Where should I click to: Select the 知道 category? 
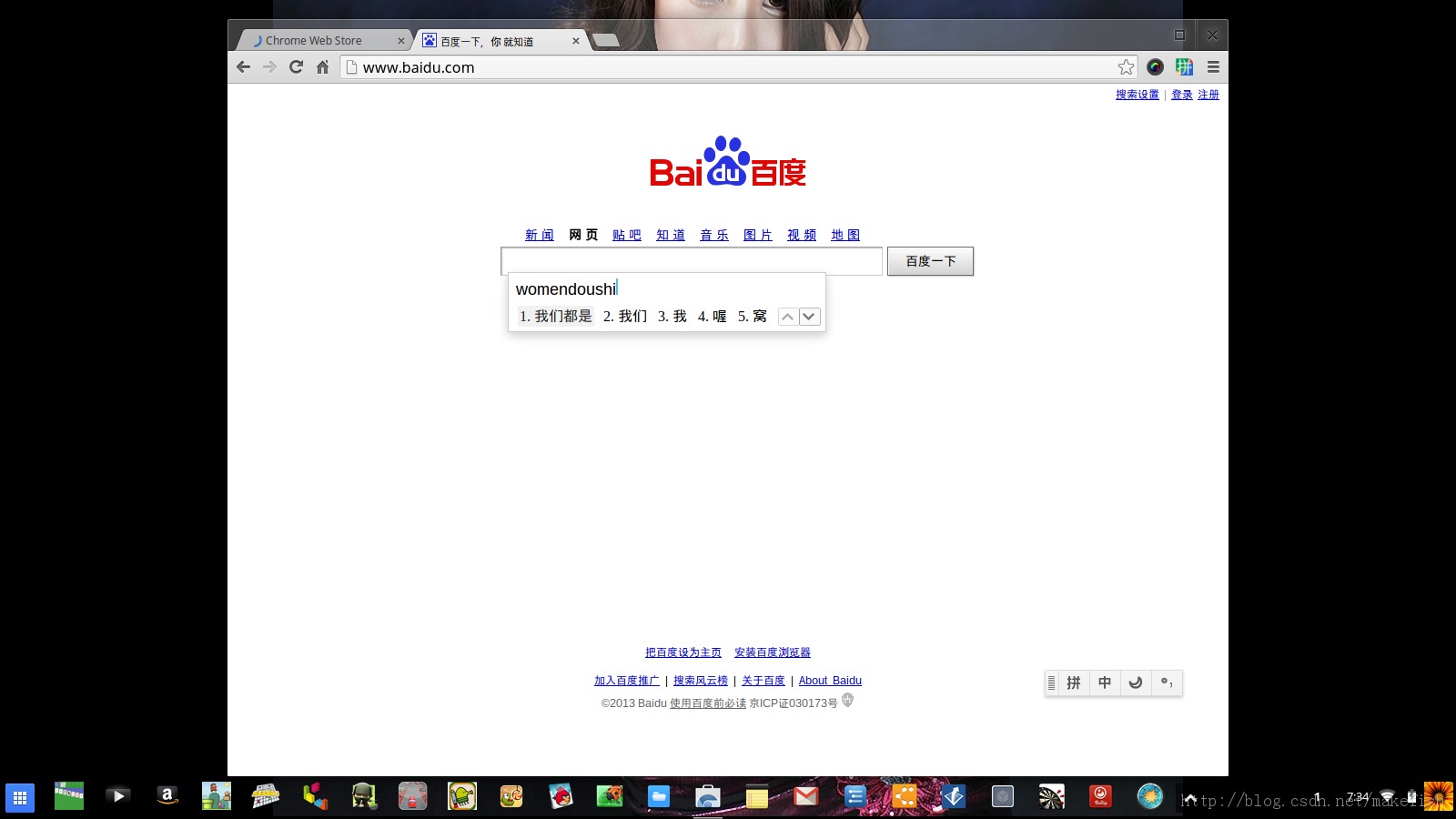coord(671,235)
